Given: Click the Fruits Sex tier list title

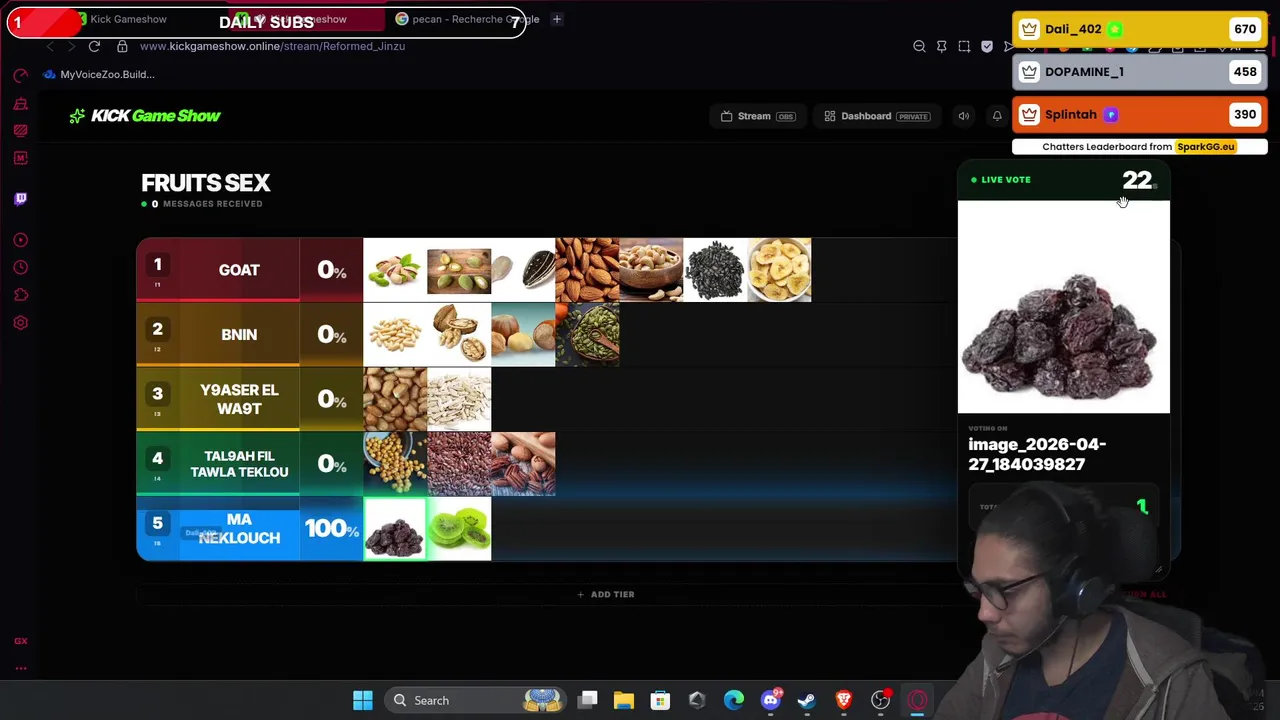Looking at the screenshot, I should pyautogui.click(x=206, y=183).
